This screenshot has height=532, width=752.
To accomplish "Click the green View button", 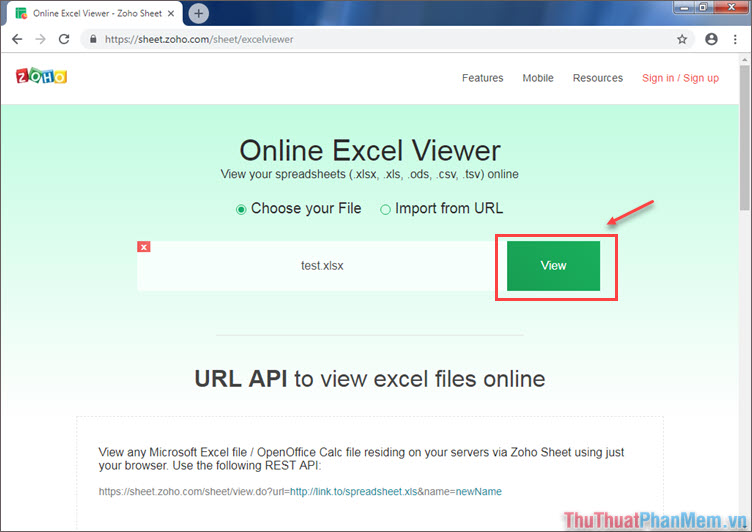I will (553, 266).
